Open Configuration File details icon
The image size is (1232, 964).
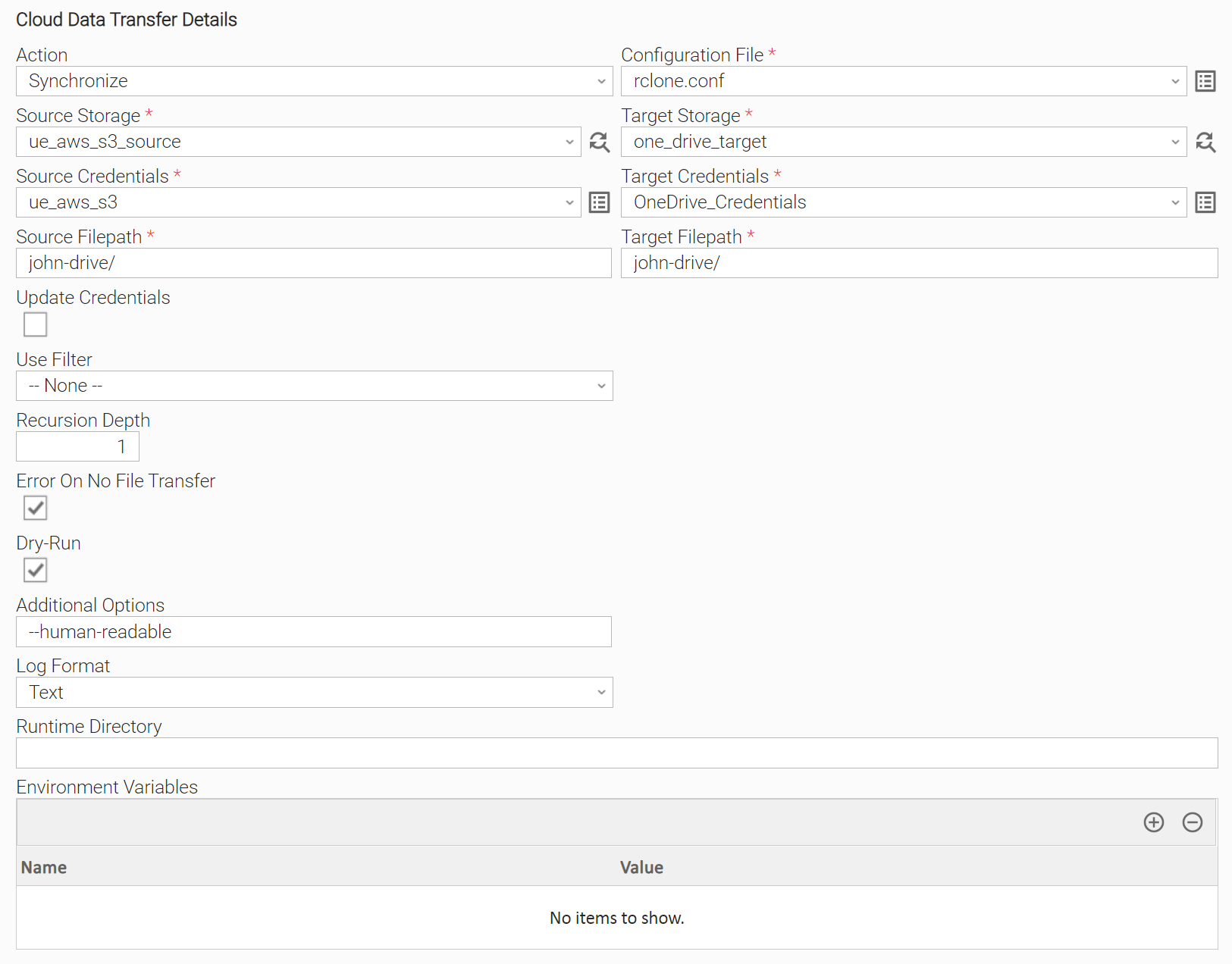(x=1205, y=81)
